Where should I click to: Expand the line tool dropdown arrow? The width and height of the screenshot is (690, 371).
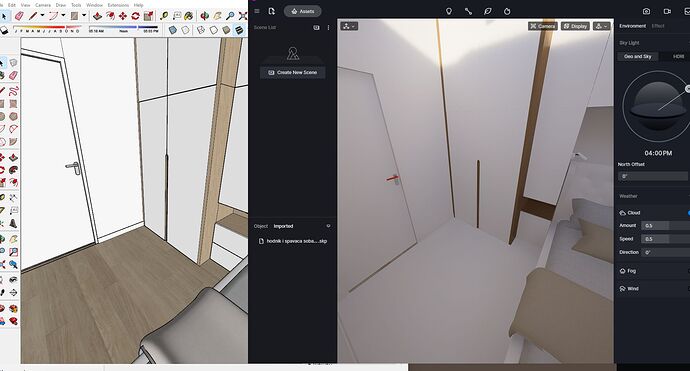pyautogui.click(x=42, y=15)
